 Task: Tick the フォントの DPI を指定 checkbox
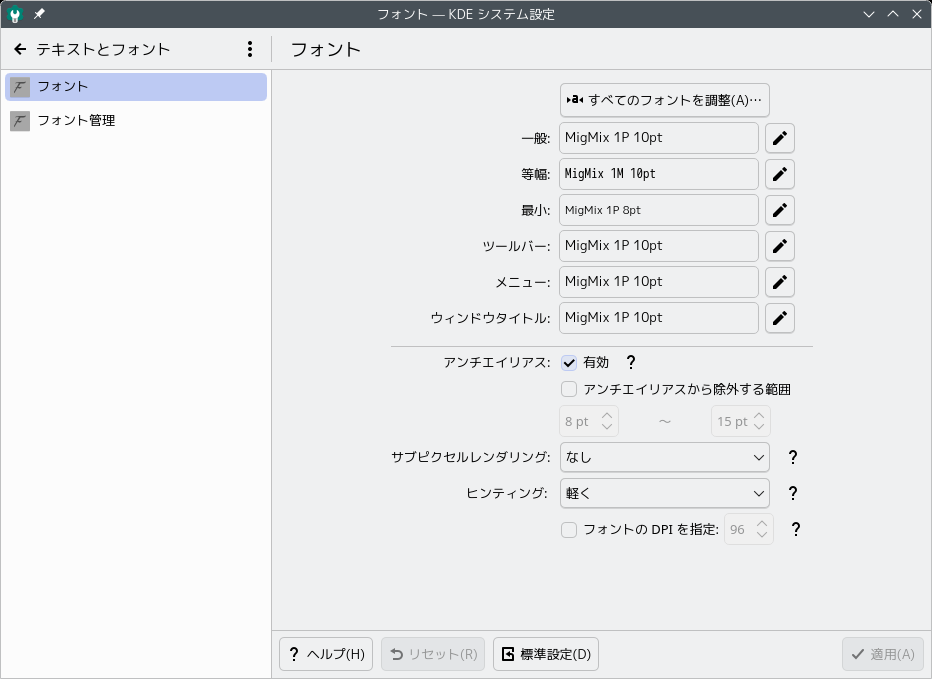[569, 530]
